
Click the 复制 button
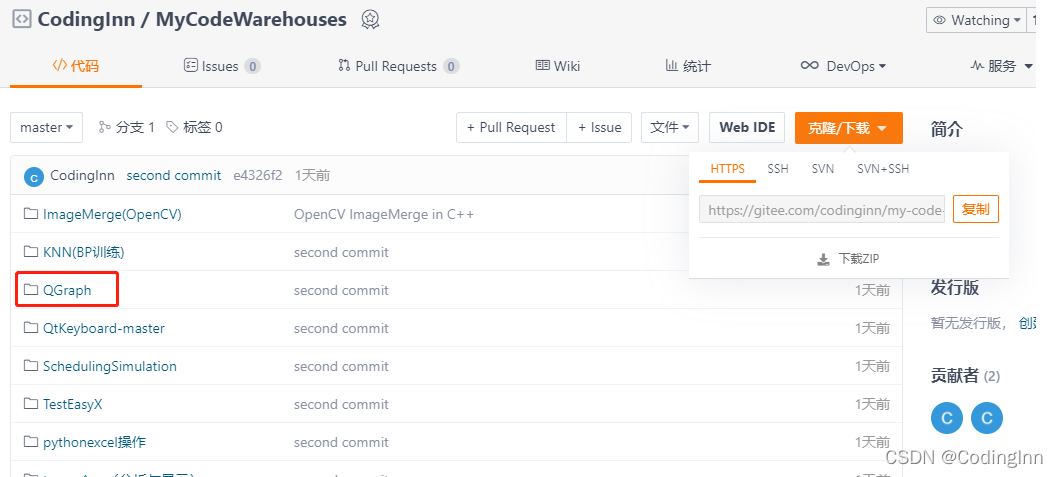[976, 209]
